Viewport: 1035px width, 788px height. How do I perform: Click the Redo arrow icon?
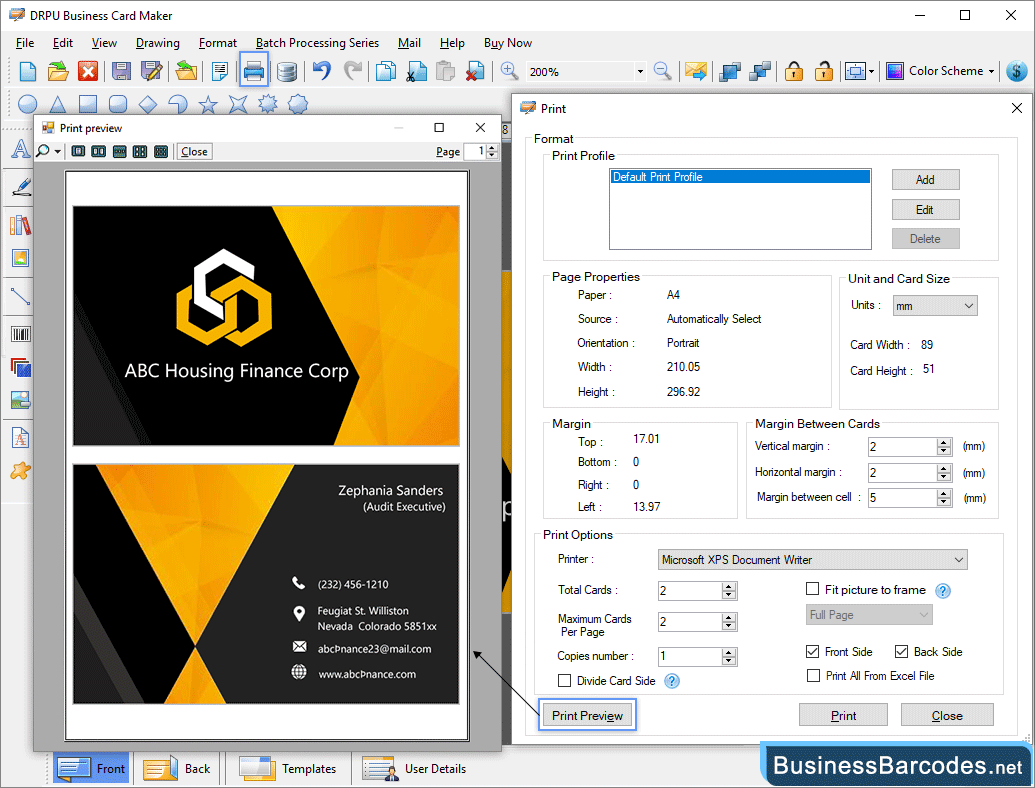[354, 70]
